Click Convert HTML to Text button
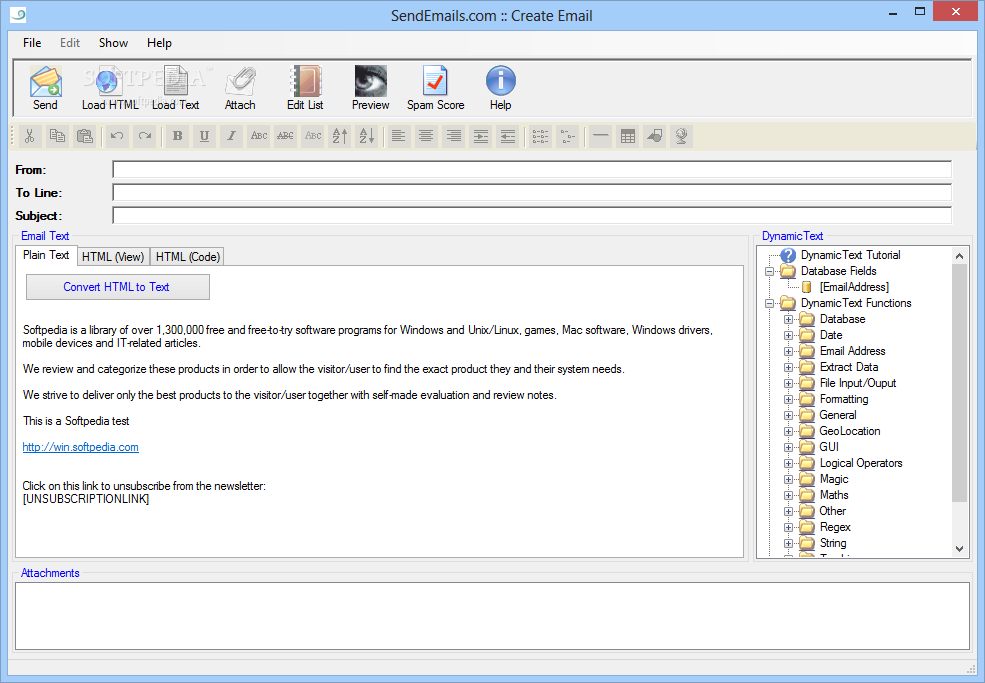Screen dimensions: 985x683 [117, 287]
